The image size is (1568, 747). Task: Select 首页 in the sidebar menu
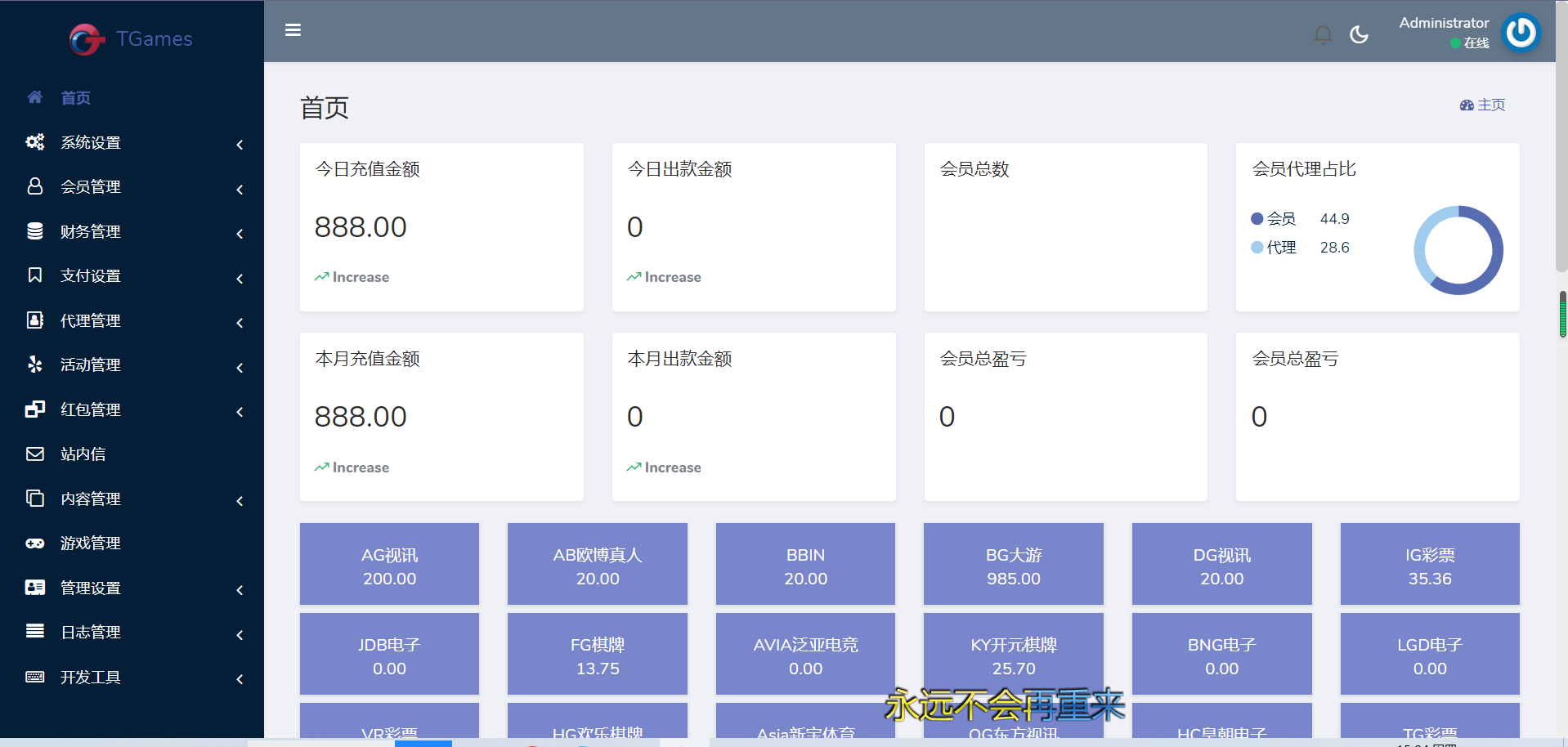click(75, 98)
